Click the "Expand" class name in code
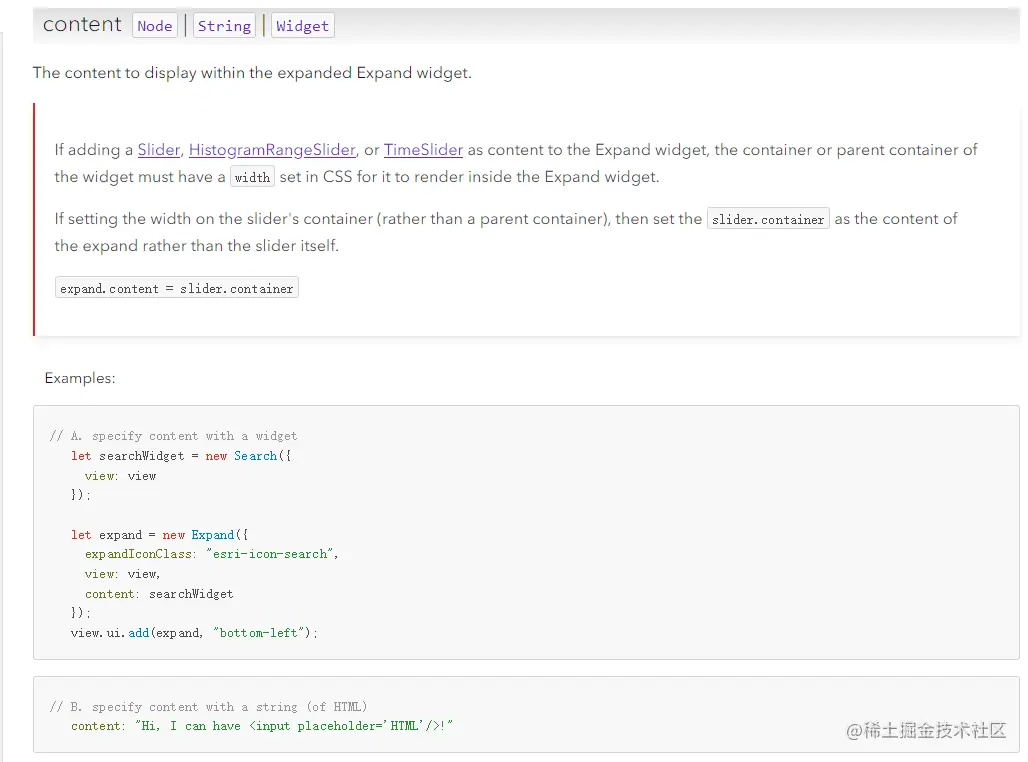Screen dimensions: 1028x762 tap(213, 535)
